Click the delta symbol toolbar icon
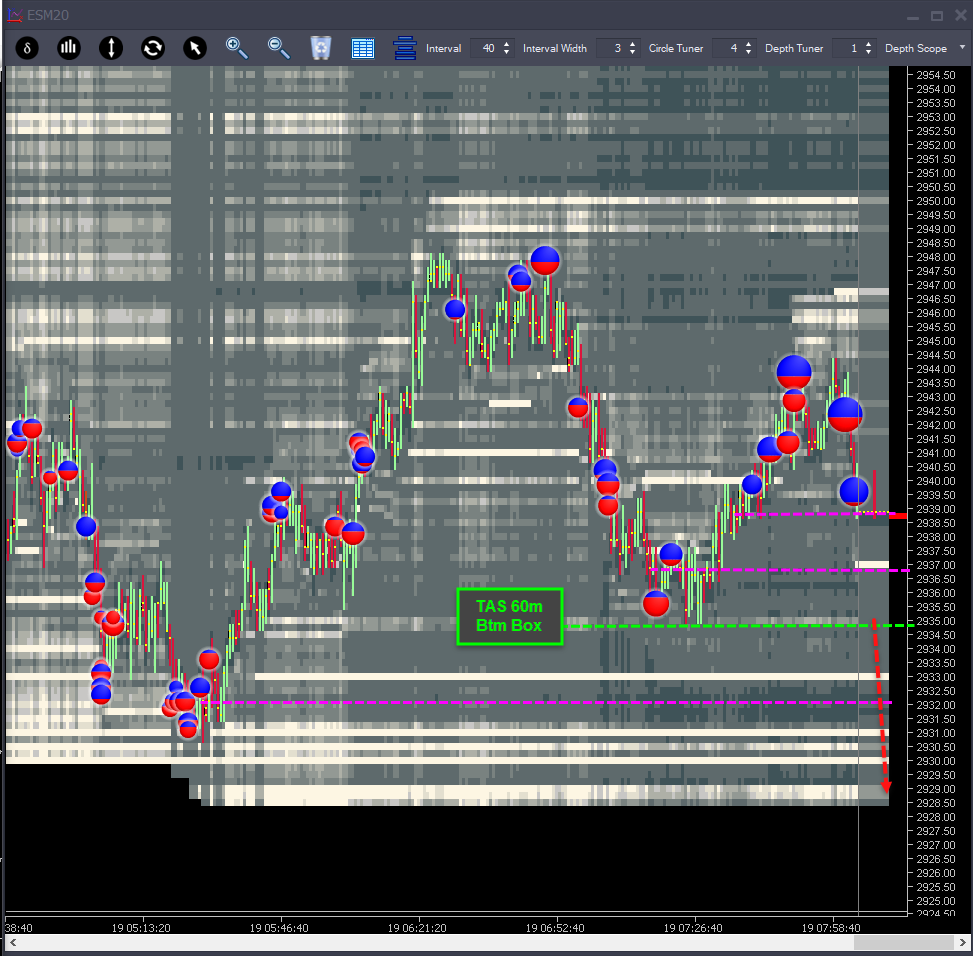The width and height of the screenshot is (973, 956). click(x=27, y=48)
